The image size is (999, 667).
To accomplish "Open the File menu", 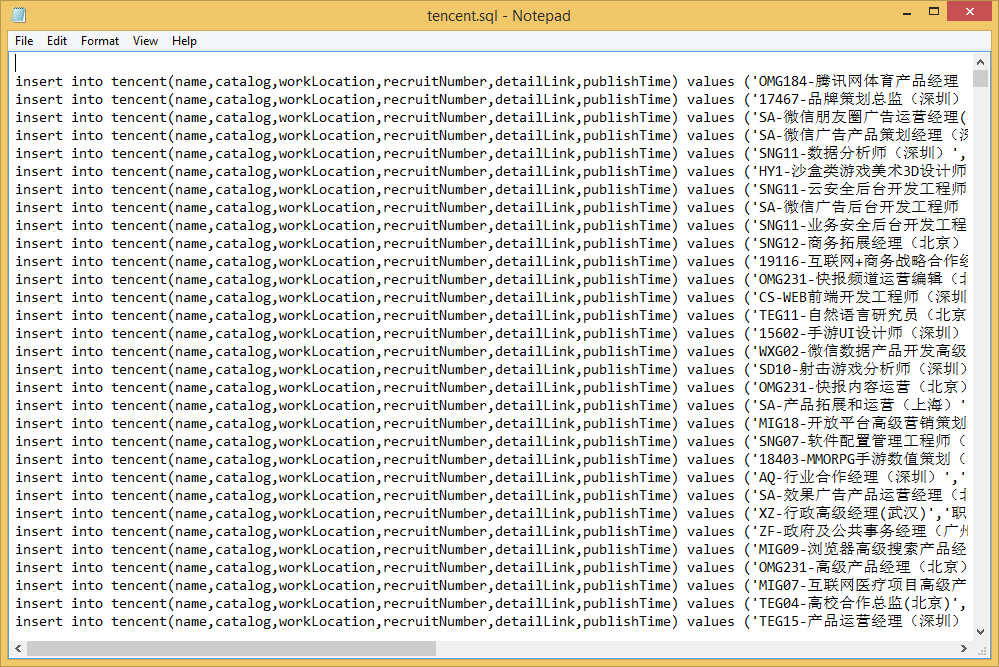I will click(24, 41).
